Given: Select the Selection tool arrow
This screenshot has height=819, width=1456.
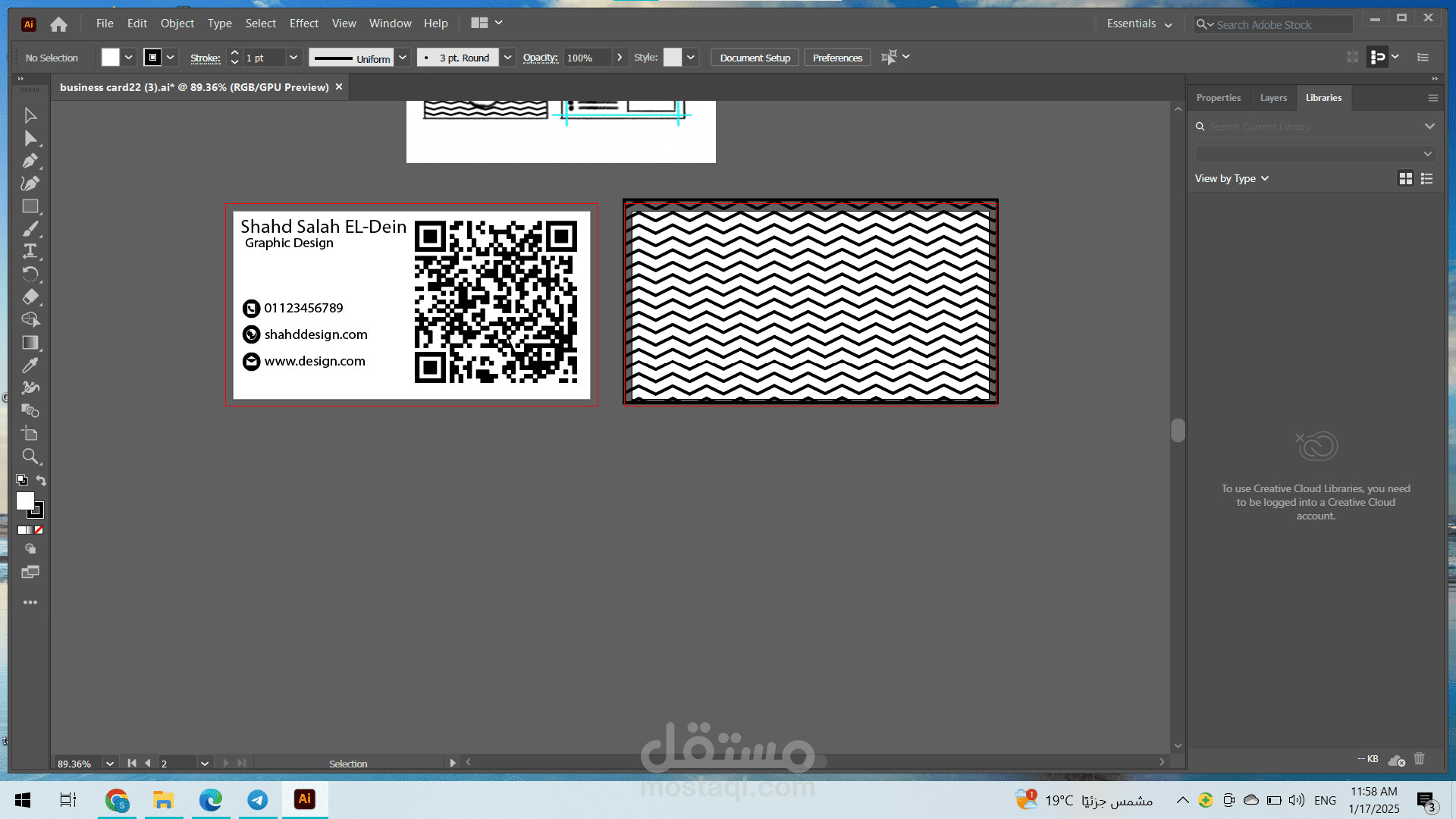Looking at the screenshot, I should tap(30, 115).
